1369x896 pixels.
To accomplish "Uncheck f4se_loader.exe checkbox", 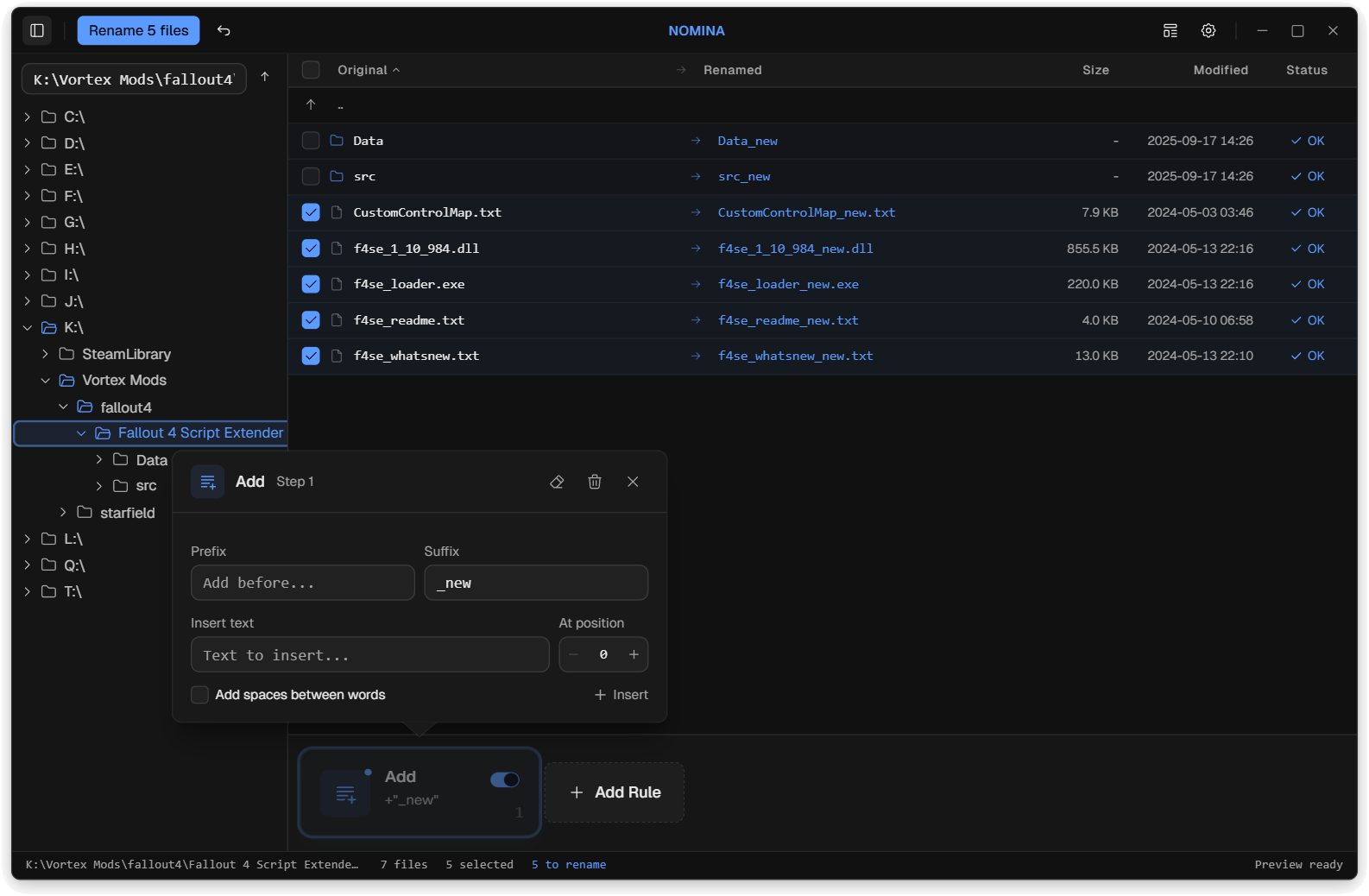I will tap(311, 284).
